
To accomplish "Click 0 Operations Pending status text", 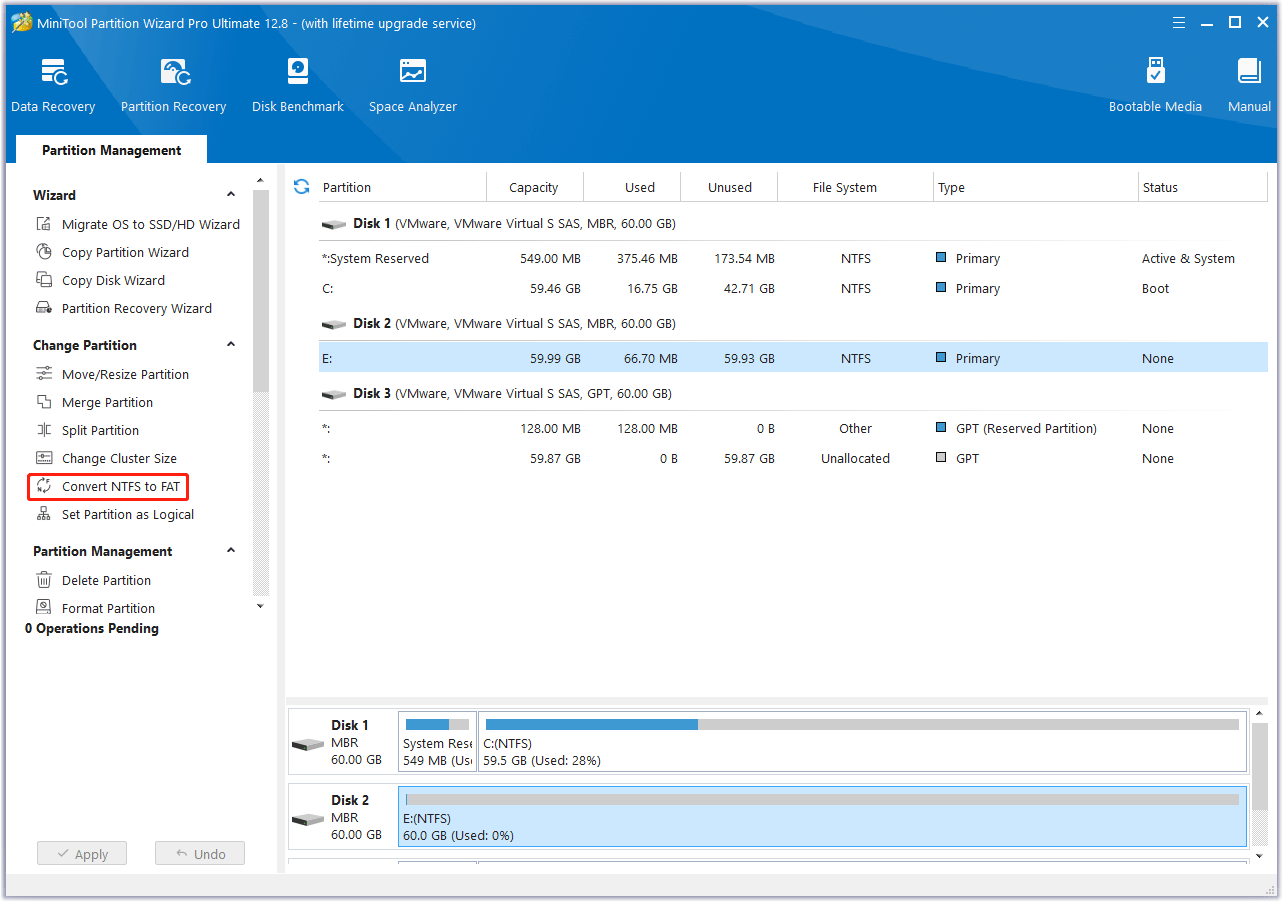I will [x=92, y=629].
